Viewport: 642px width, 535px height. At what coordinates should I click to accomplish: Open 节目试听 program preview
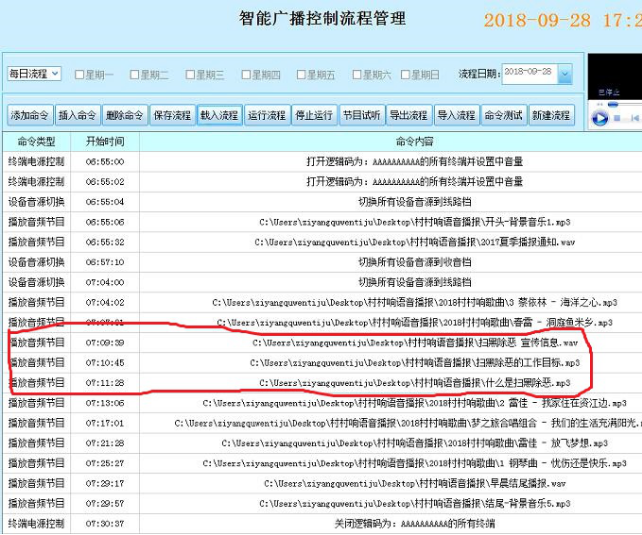click(x=360, y=115)
